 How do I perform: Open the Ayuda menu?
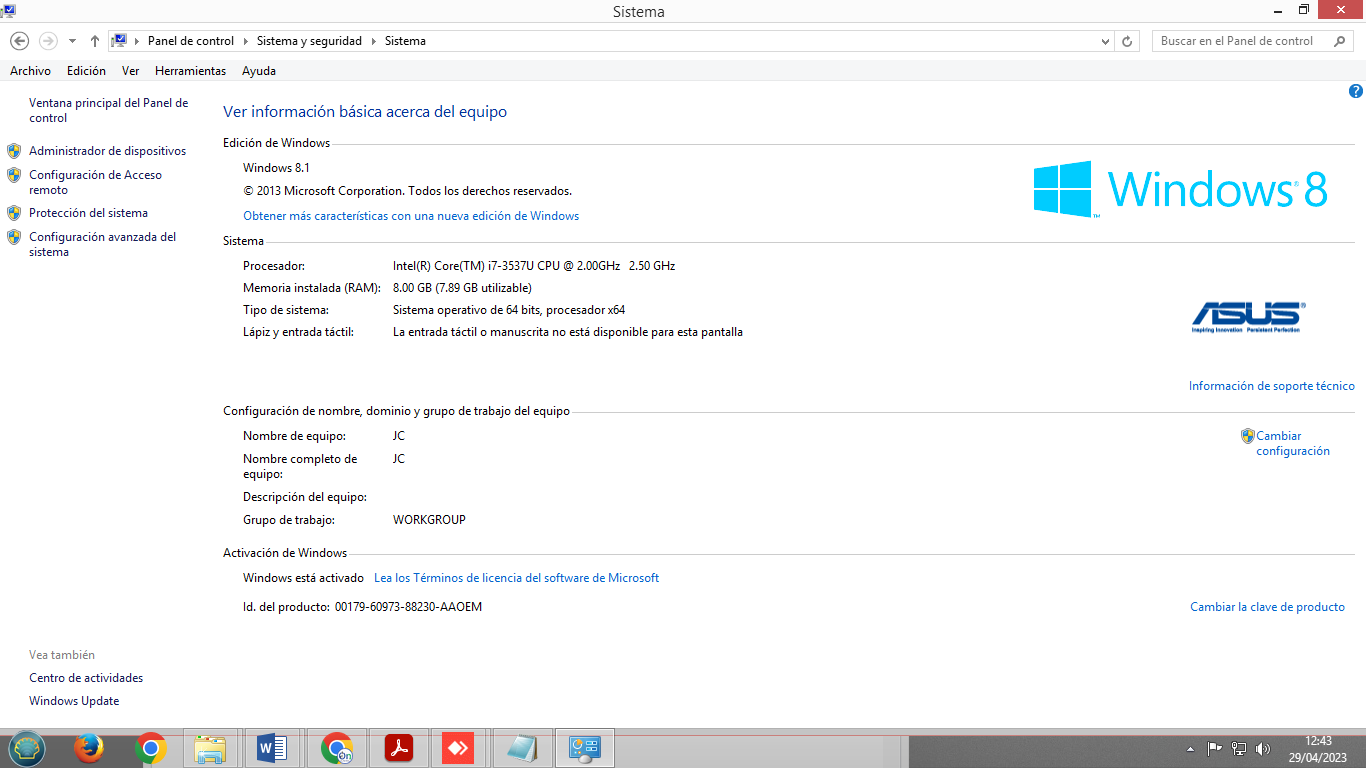click(x=259, y=71)
